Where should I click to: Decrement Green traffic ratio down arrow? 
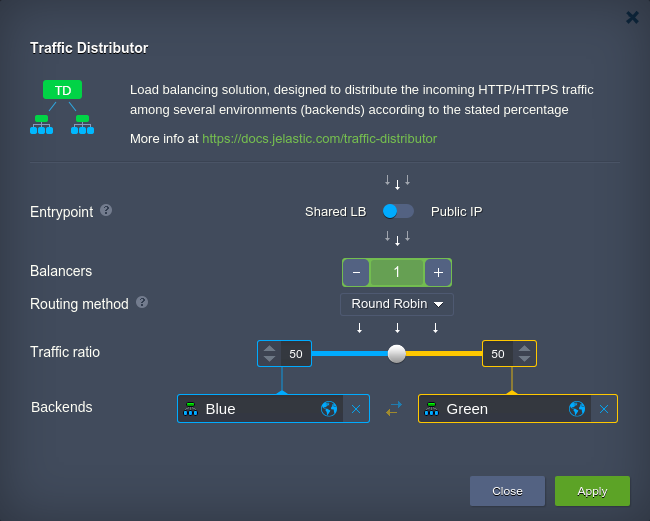[524, 359]
